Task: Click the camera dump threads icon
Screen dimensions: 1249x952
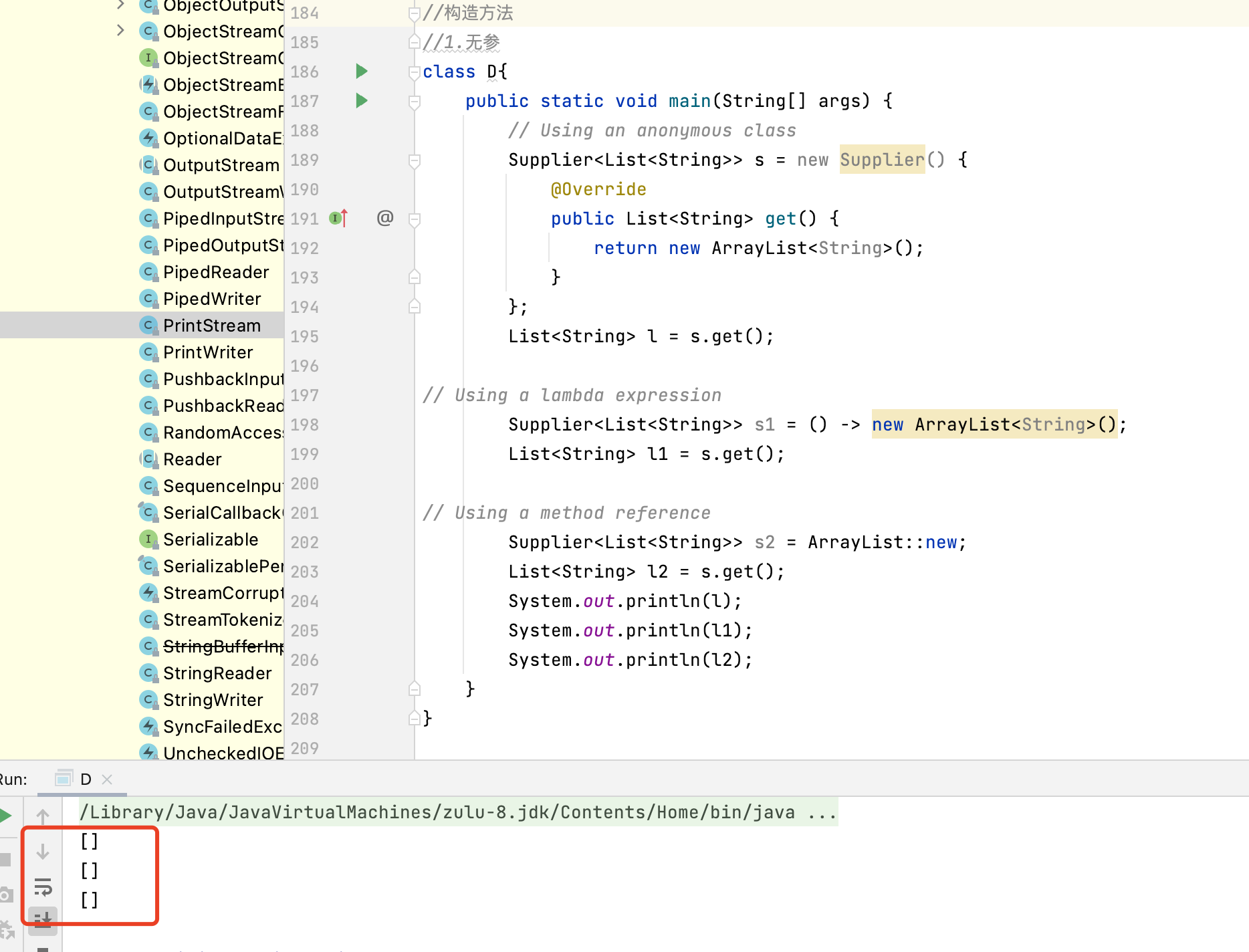Action: coord(5,895)
